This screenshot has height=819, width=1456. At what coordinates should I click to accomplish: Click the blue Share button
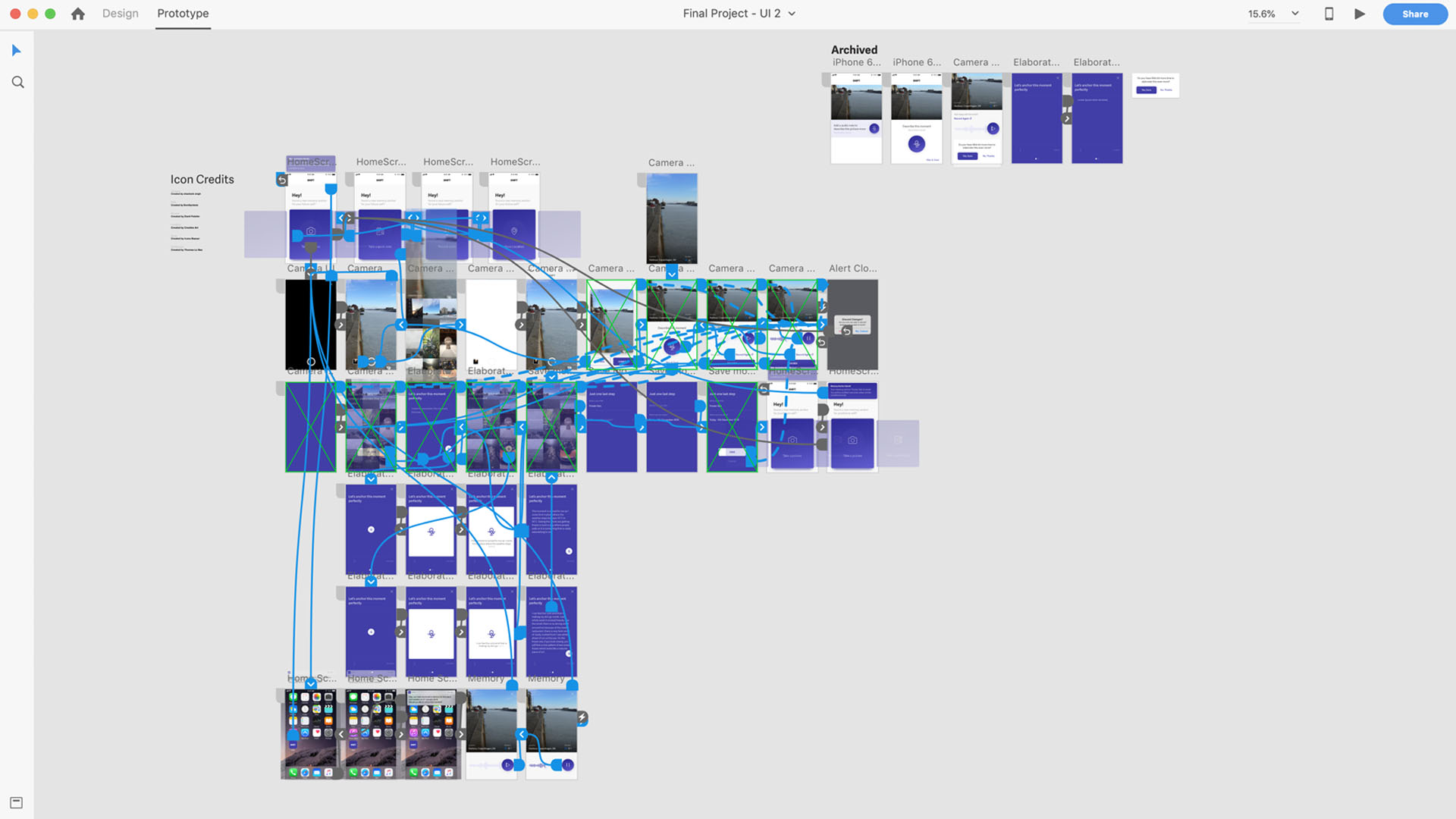point(1415,14)
